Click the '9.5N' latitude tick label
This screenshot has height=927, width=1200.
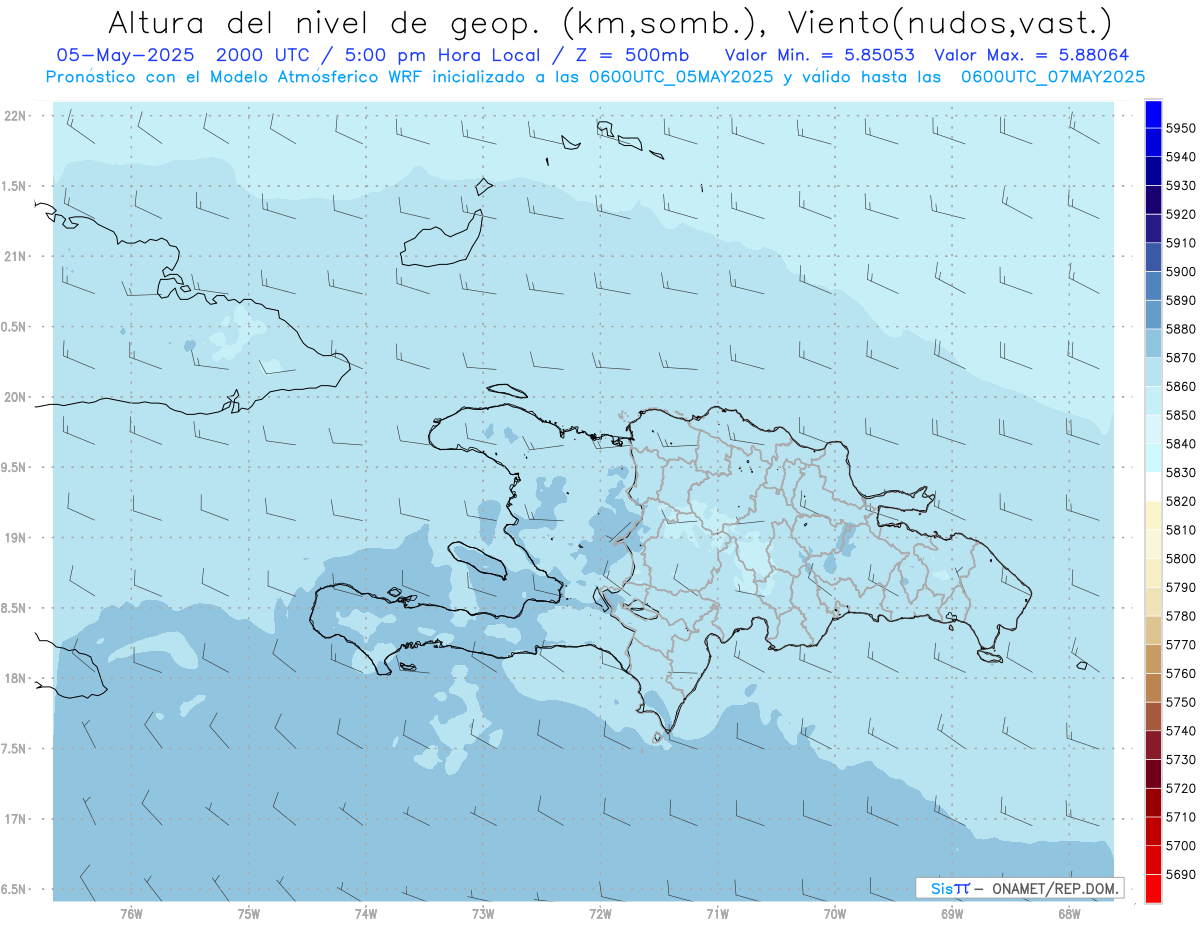pyautogui.click(x=13, y=468)
